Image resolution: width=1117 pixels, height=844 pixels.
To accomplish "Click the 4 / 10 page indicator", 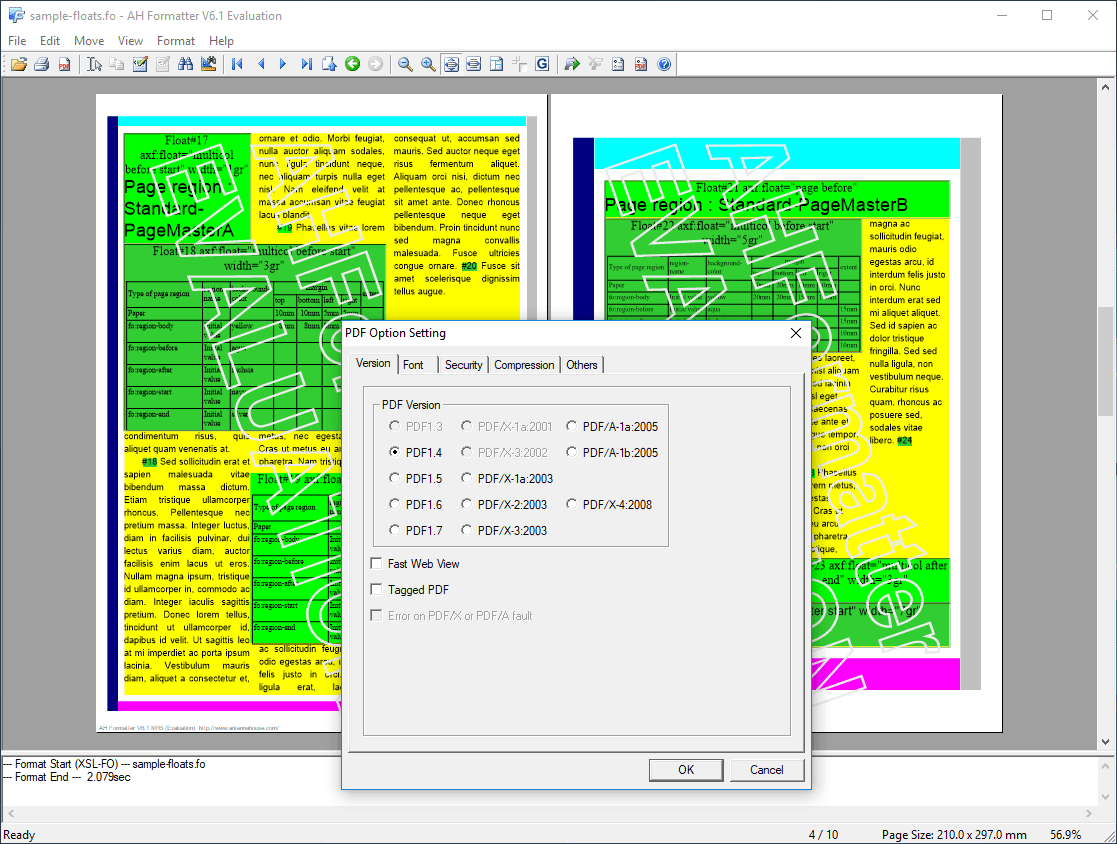I will pos(824,834).
